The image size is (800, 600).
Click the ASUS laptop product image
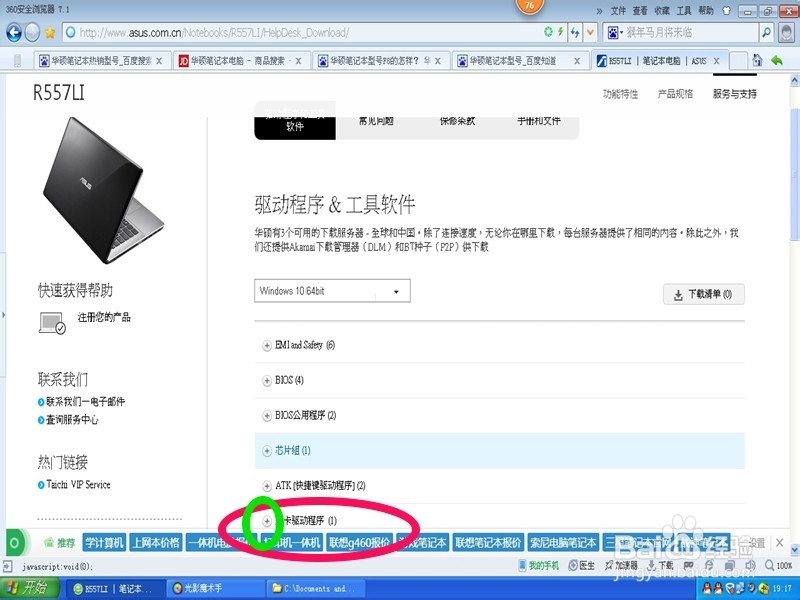tap(104, 190)
